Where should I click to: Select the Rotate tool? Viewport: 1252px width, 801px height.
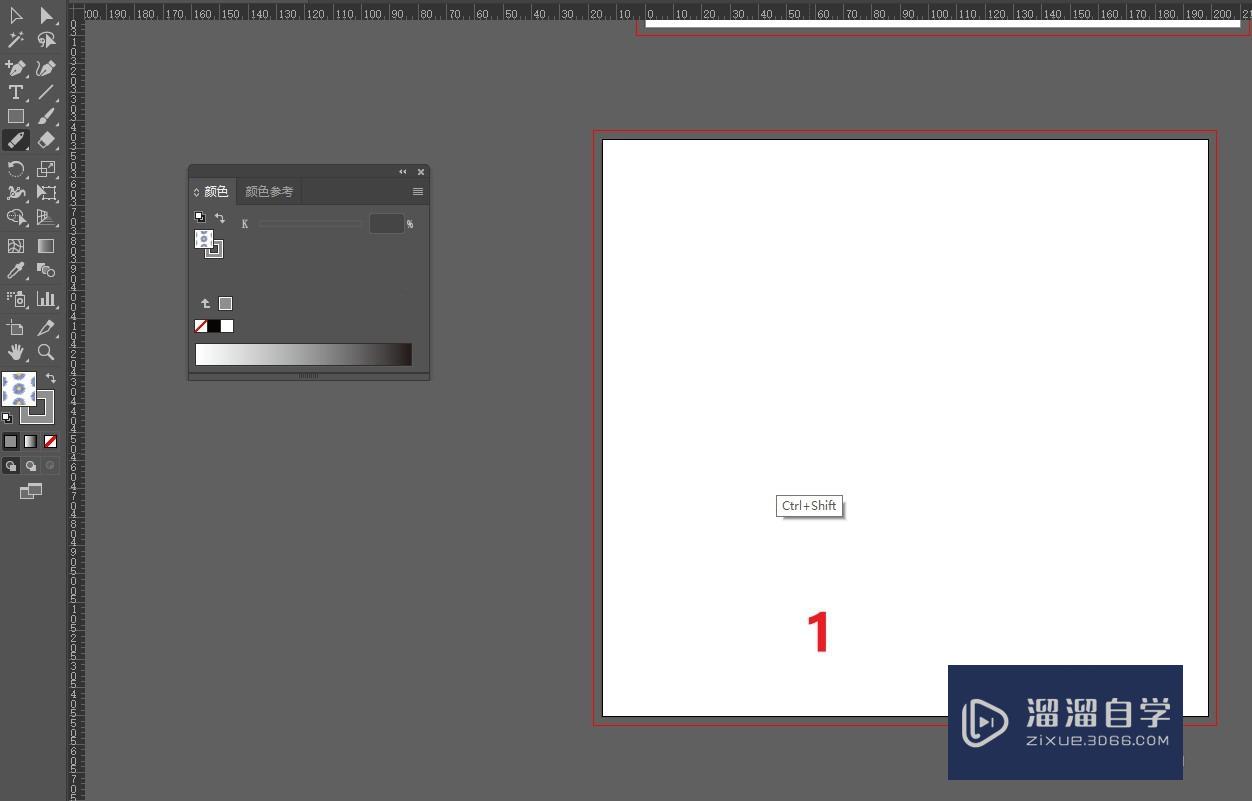[x=16, y=169]
